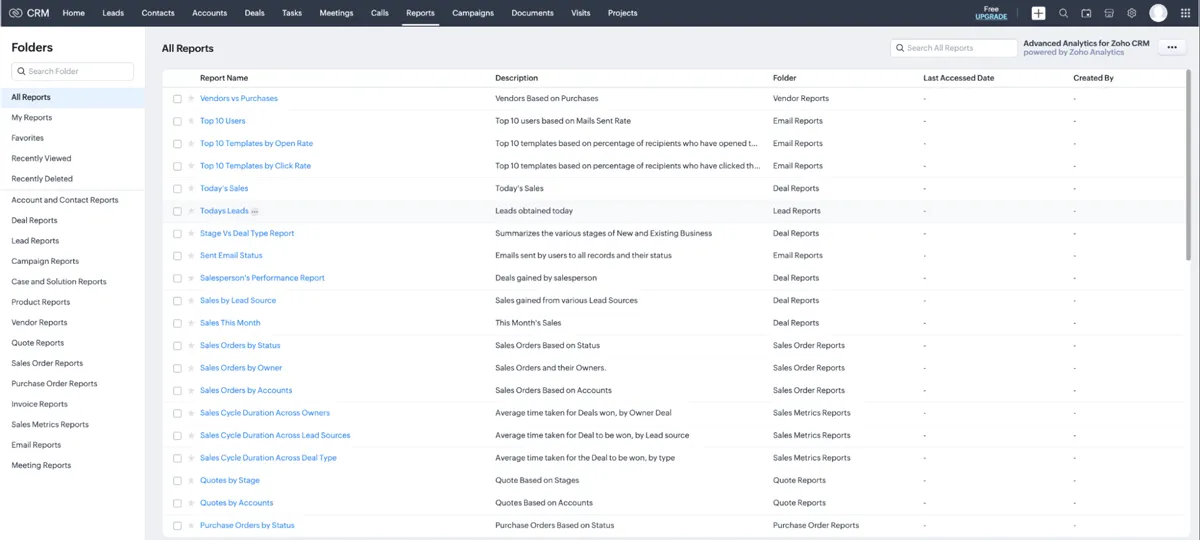Open the Sales Orders by Status report
Viewport: 1200px width, 540px height.
pyautogui.click(x=240, y=346)
